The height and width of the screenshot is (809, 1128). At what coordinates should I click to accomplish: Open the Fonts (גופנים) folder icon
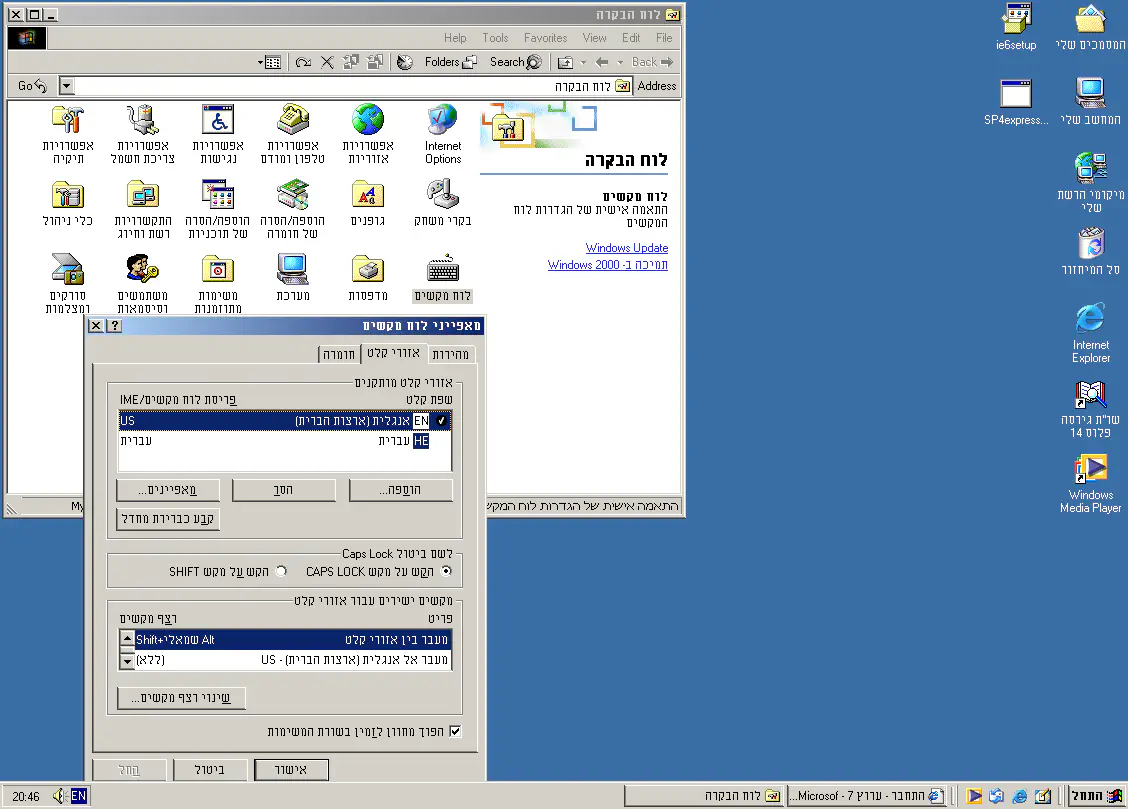(x=367, y=194)
